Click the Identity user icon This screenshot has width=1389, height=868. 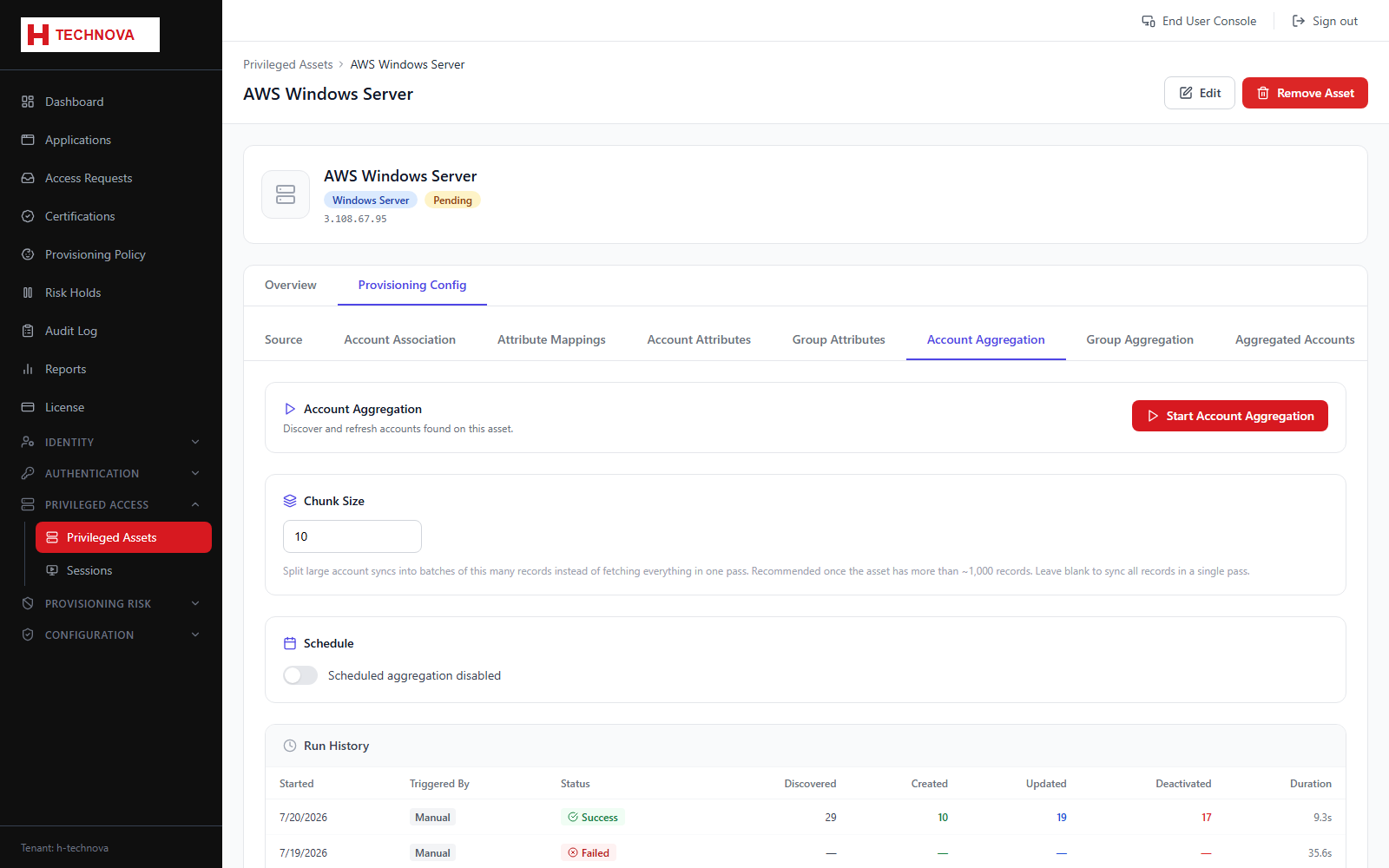click(28, 442)
